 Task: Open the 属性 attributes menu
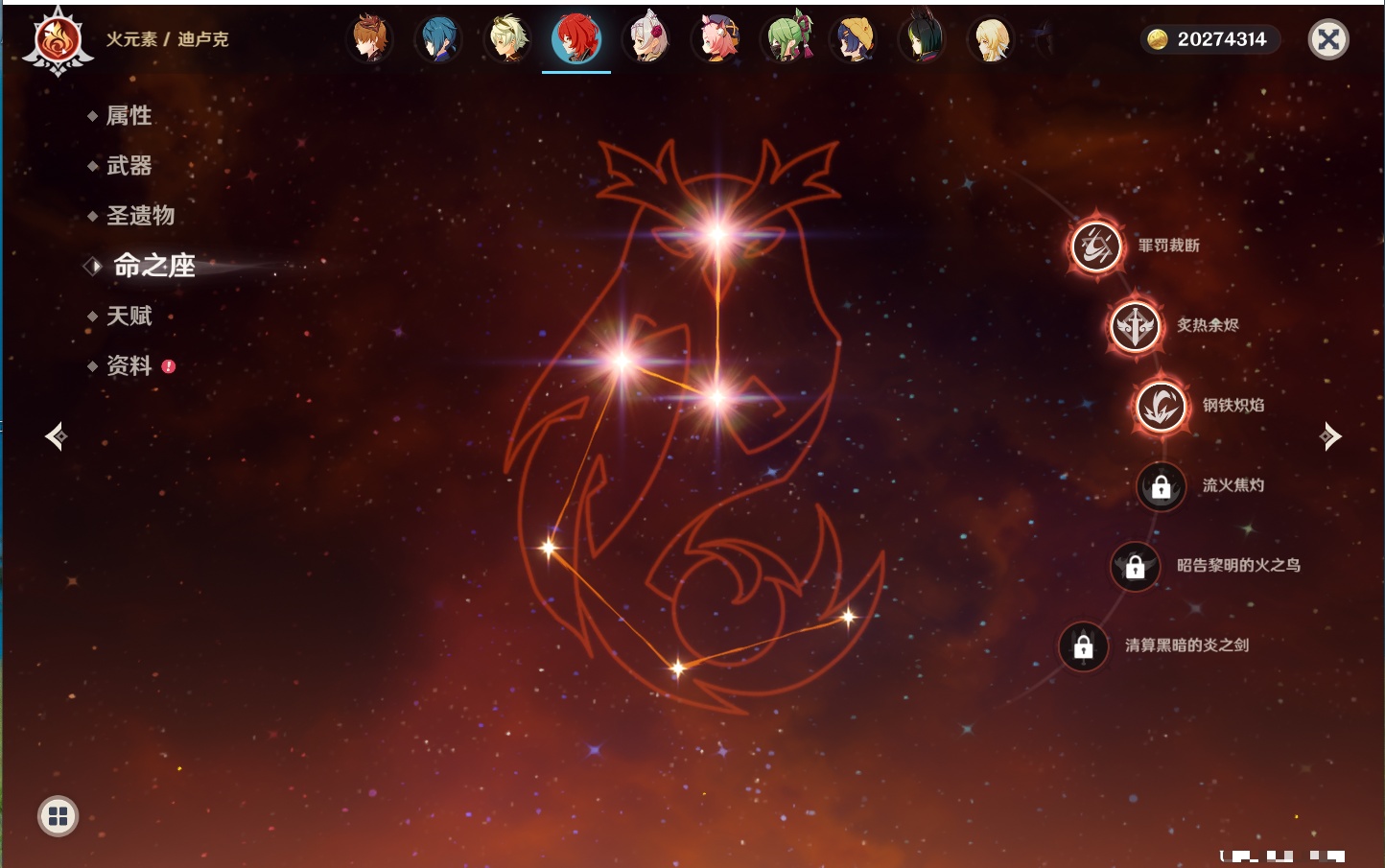[129, 116]
